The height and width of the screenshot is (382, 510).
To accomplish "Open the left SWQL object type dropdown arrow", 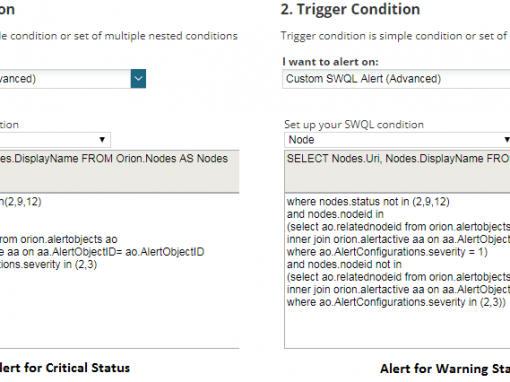I will click(x=102, y=140).
